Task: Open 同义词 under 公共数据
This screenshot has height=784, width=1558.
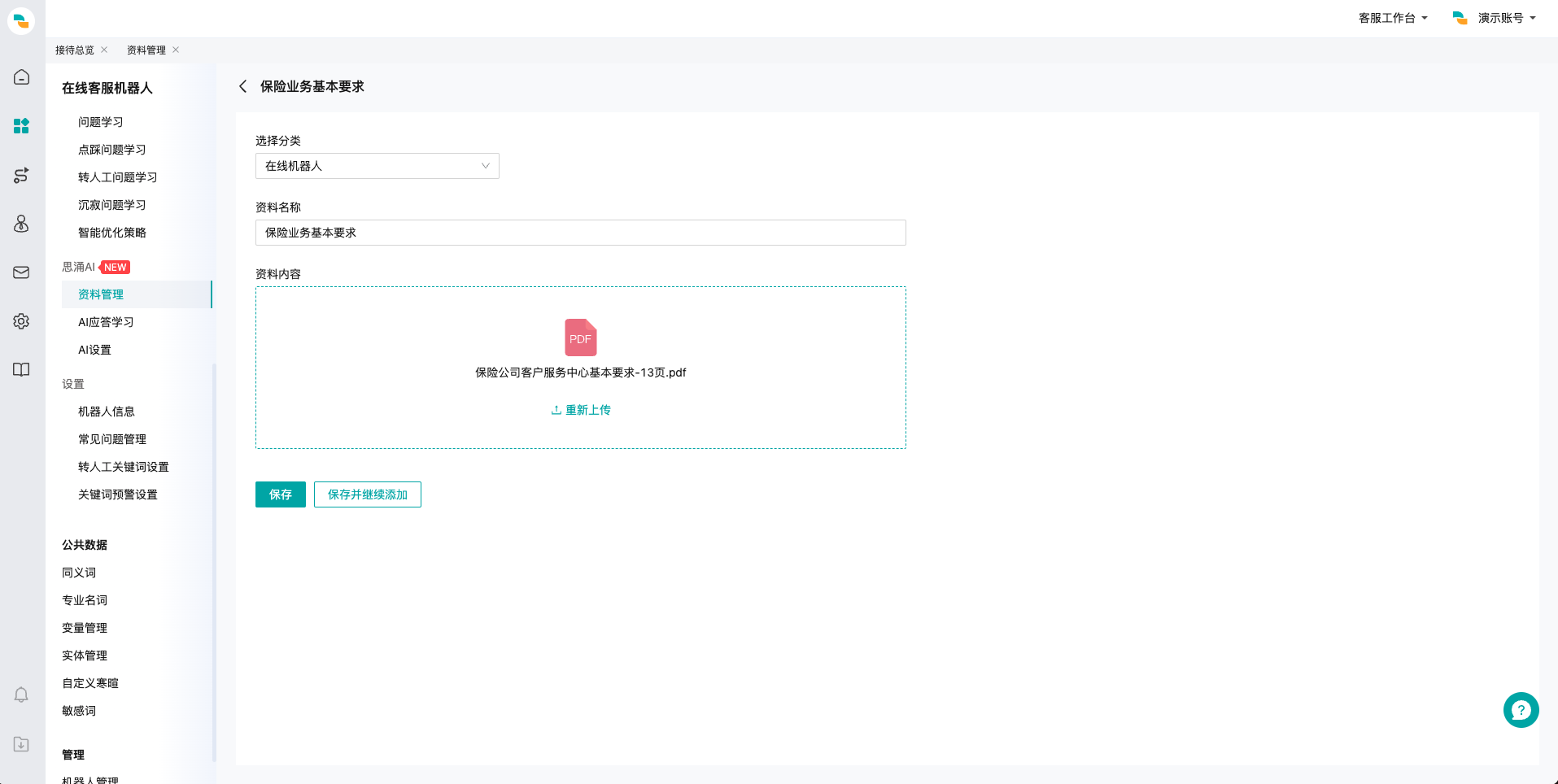Action: [x=79, y=573]
